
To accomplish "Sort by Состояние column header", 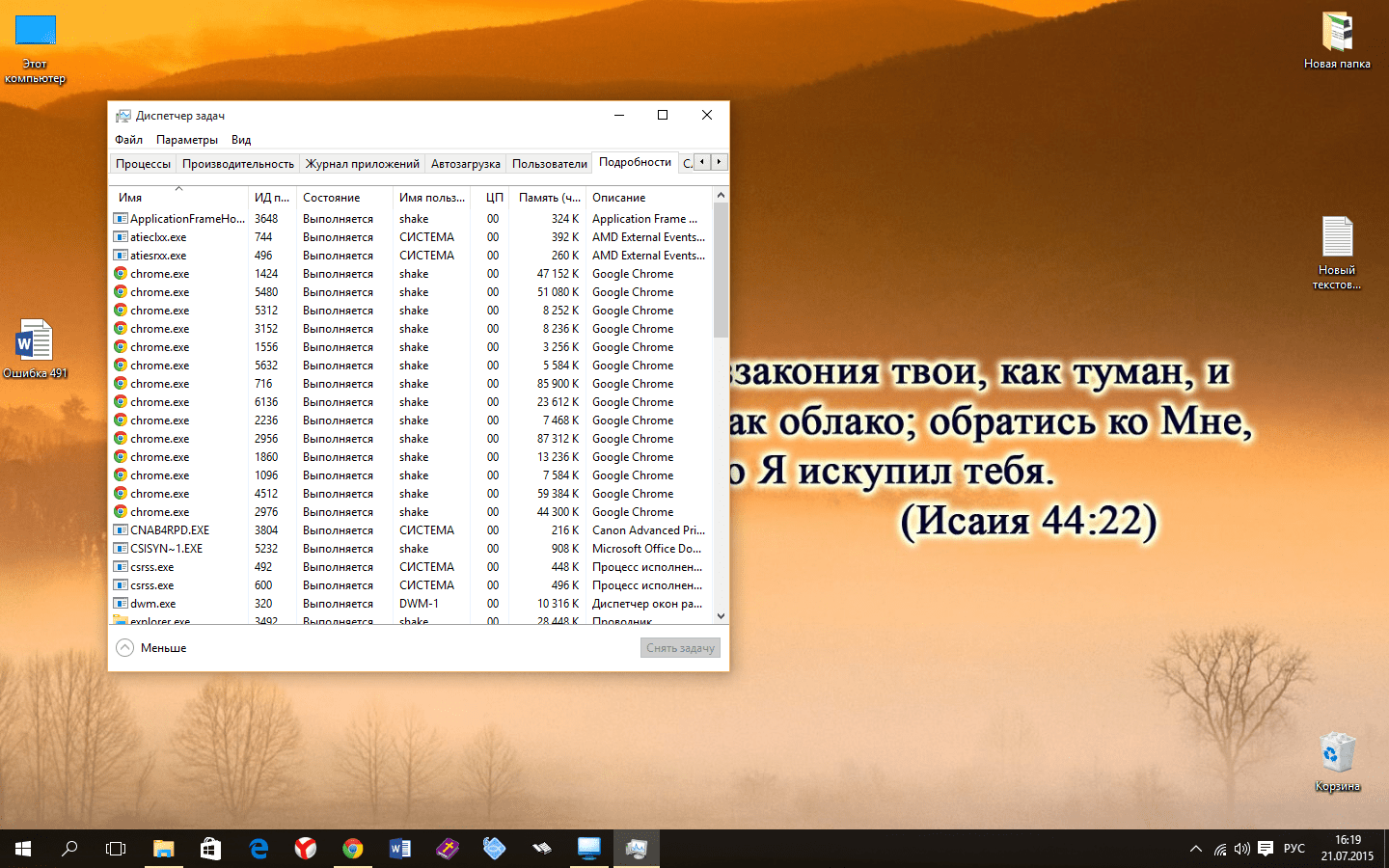I will click(x=344, y=197).
